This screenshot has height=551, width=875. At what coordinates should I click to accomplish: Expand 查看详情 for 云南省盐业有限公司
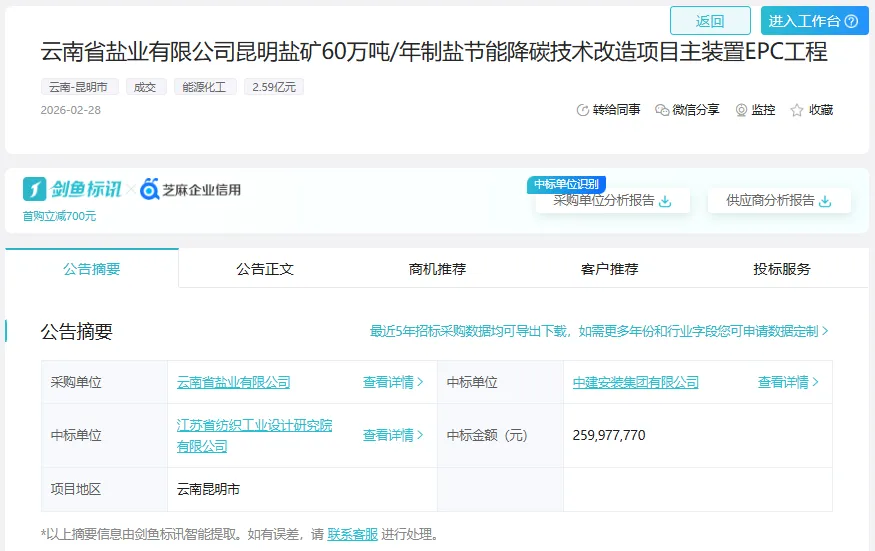tap(393, 382)
